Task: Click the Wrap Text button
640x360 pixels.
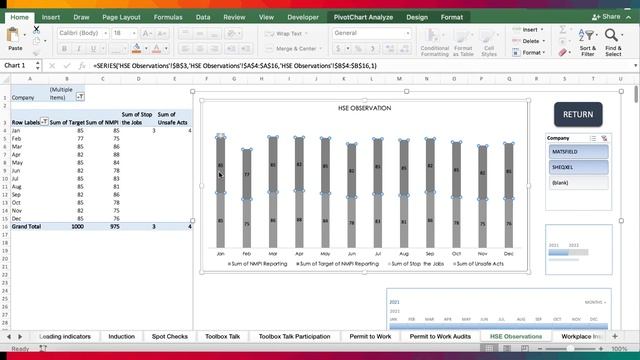Action: pos(286,33)
